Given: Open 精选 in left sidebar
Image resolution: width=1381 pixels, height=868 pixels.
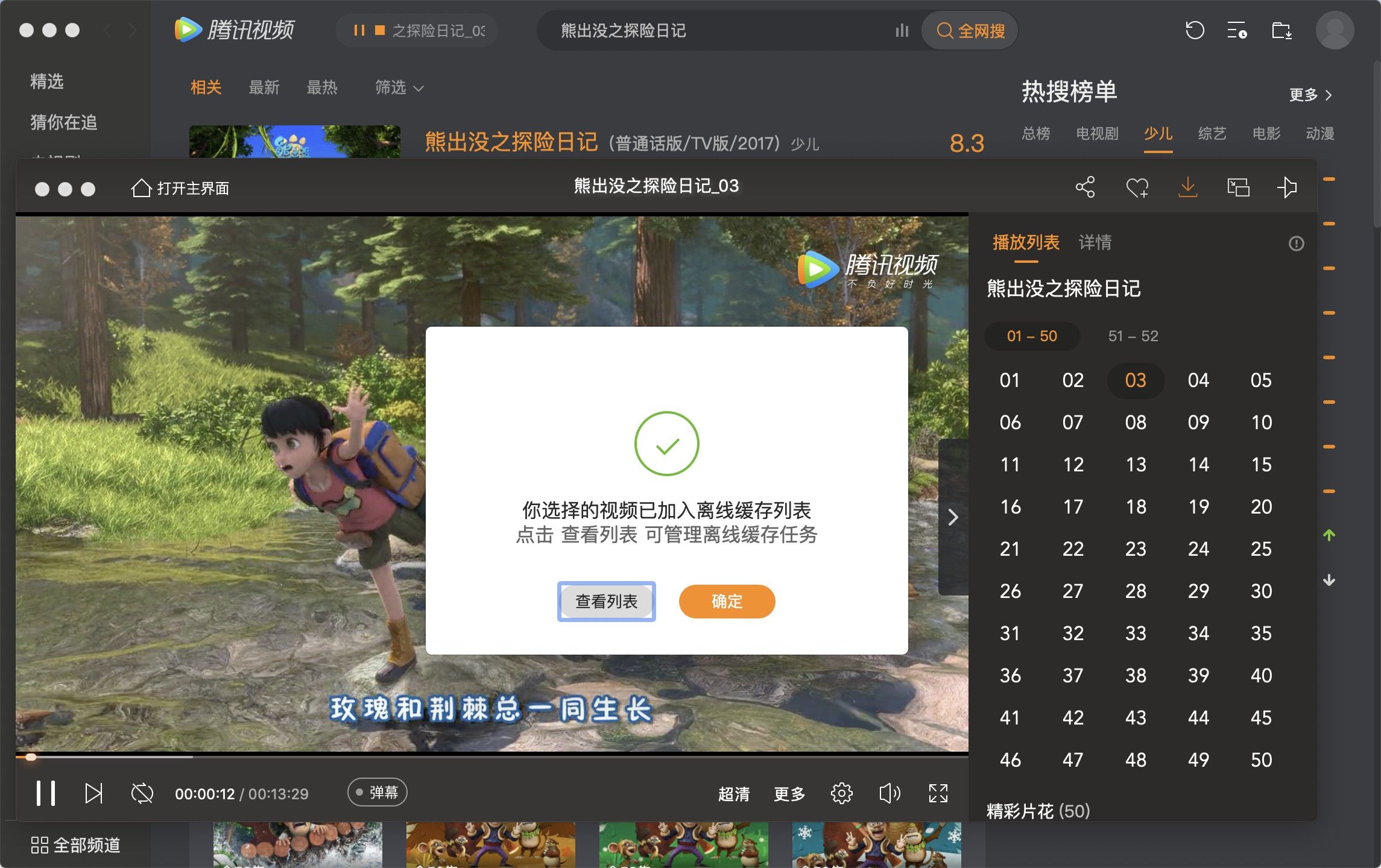Looking at the screenshot, I should [x=47, y=81].
